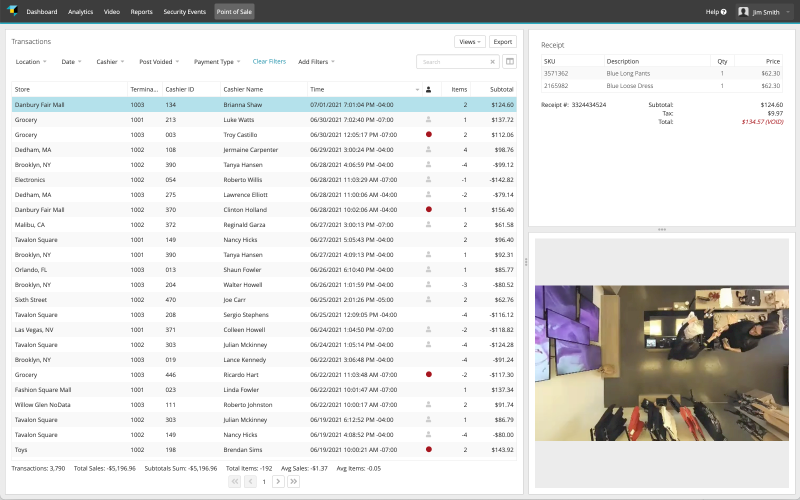Viewport: 800px width, 500px height.
Task: Open the Payment Type filter dropdown
Action: (217, 62)
